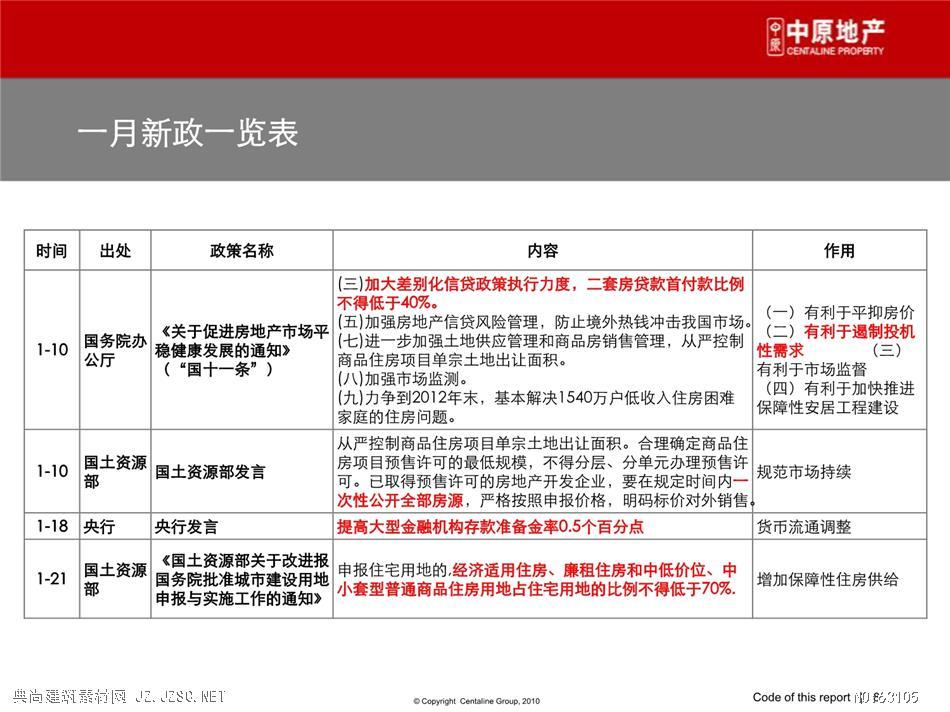Viewport: 950px width, 712px height.
Task: Click the red text 次性公开全部房源
Action: pos(400,500)
